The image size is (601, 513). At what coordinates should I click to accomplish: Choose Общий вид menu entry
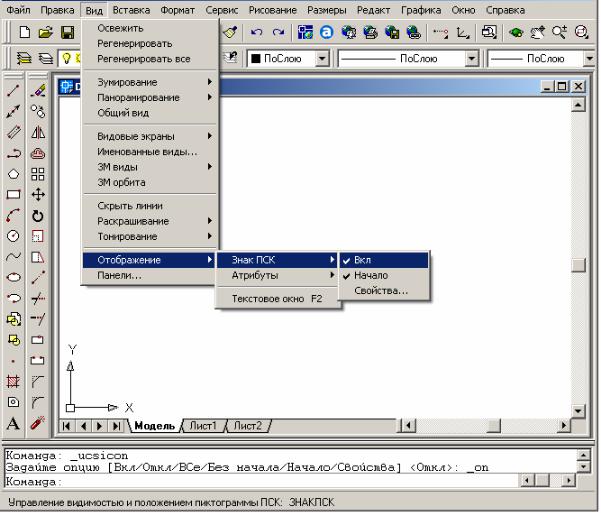(150, 113)
